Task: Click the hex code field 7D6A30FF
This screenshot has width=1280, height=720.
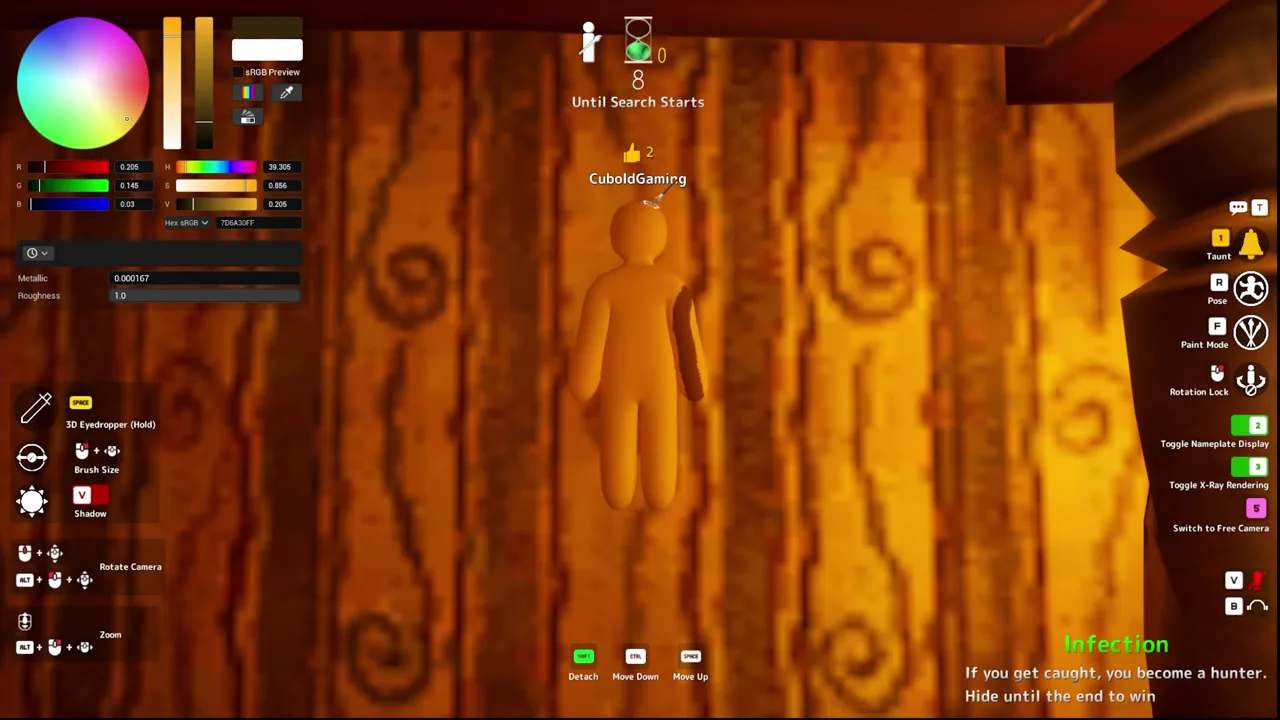Action: pyautogui.click(x=258, y=223)
